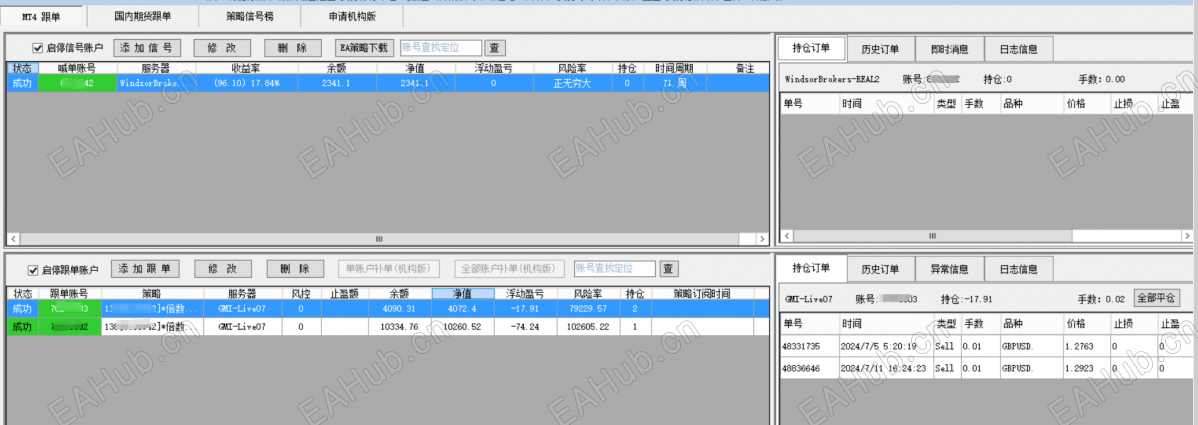Click 修改 button next to 添加信号
This screenshot has height=425, width=1198.
(x=222, y=47)
